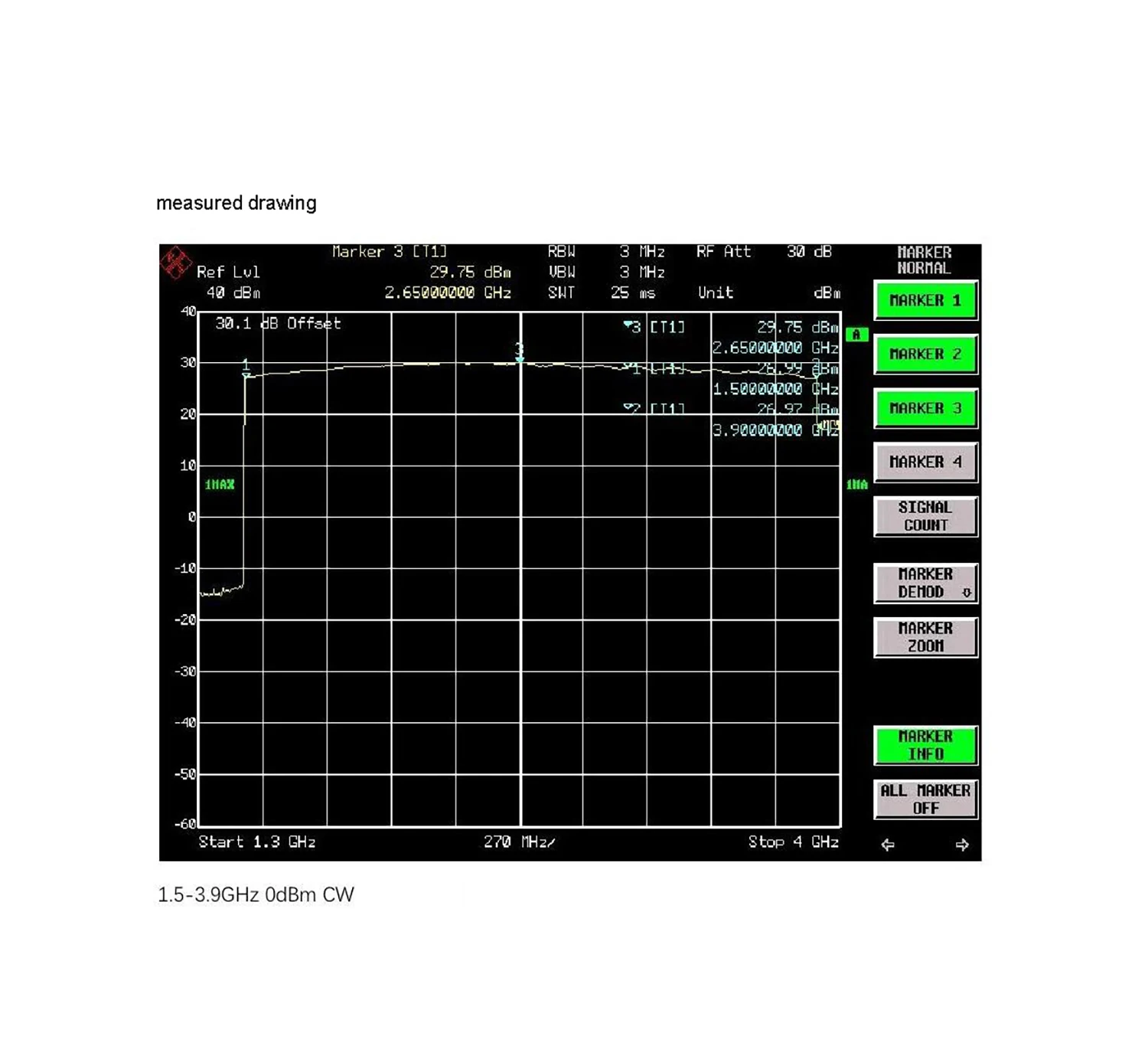Click the Stop 4 GHz frequency field
Screen dimensions: 1148x1062
click(x=793, y=842)
